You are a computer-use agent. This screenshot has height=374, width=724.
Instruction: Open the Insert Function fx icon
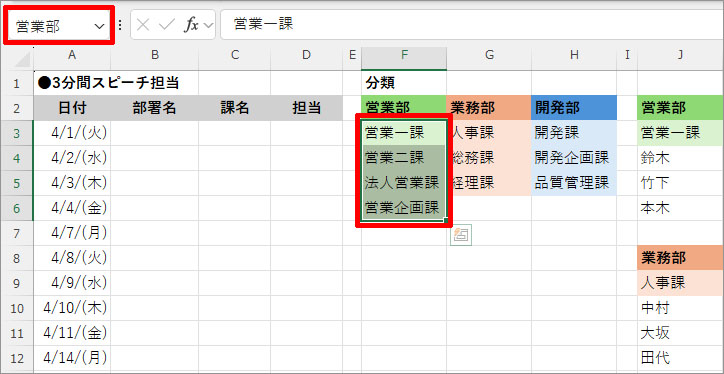click(x=191, y=25)
